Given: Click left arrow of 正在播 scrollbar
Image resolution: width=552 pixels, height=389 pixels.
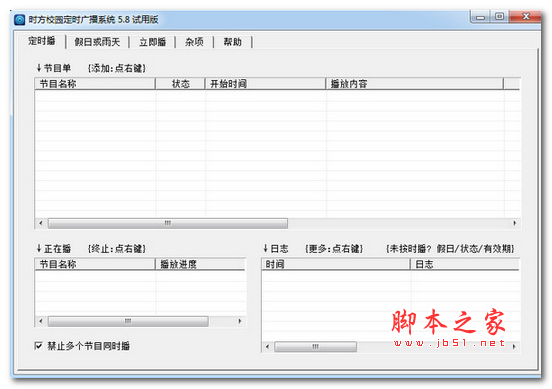Looking at the screenshot, I should [41, 321].
